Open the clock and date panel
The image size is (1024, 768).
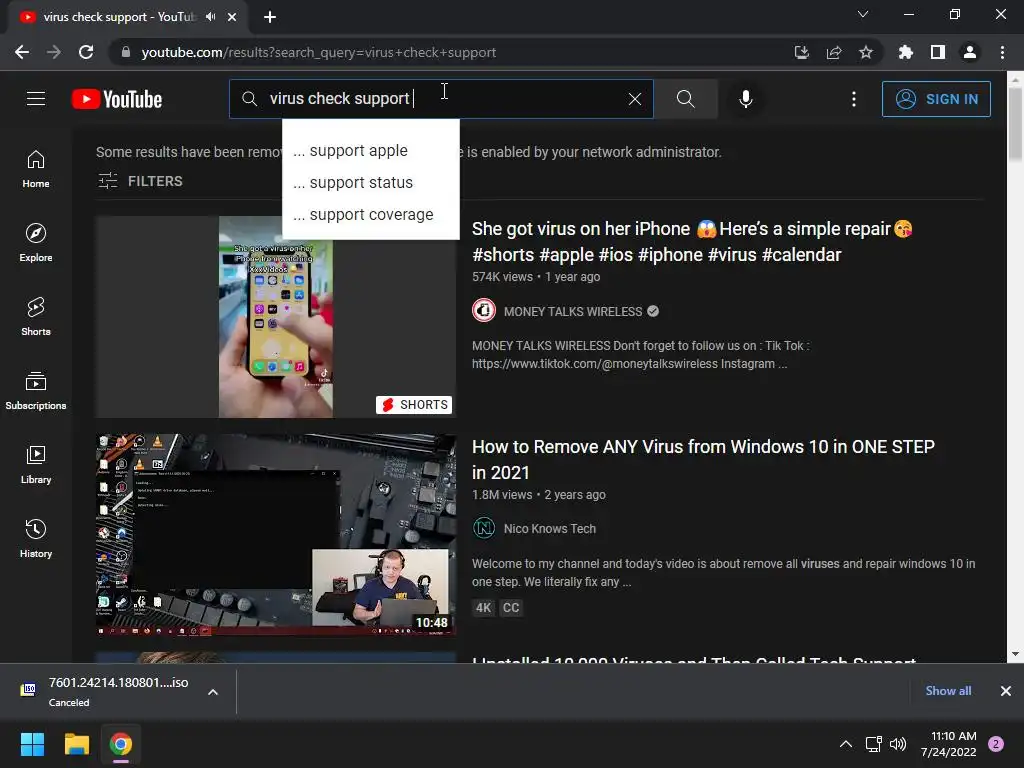pos(950,744)
